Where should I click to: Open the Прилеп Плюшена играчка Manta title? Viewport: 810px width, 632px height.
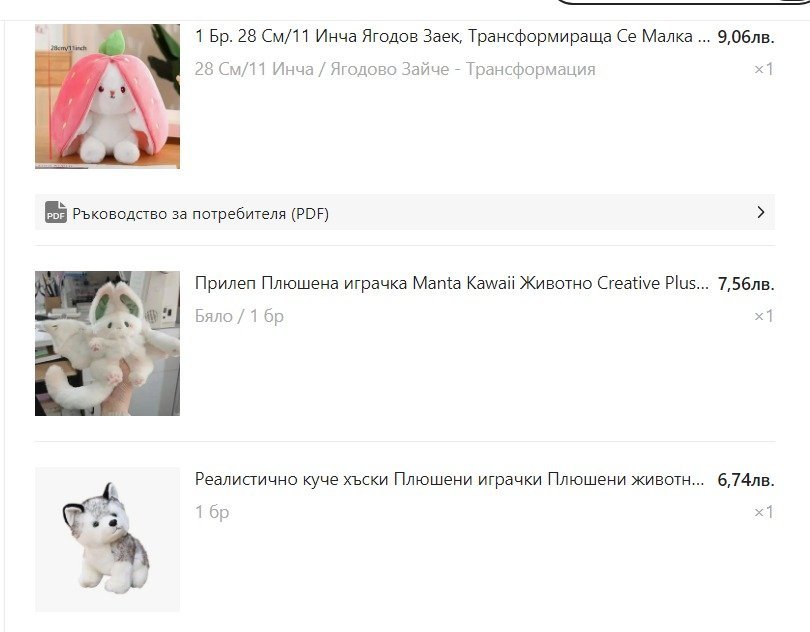pyautogui.click(x=451, y=284)
